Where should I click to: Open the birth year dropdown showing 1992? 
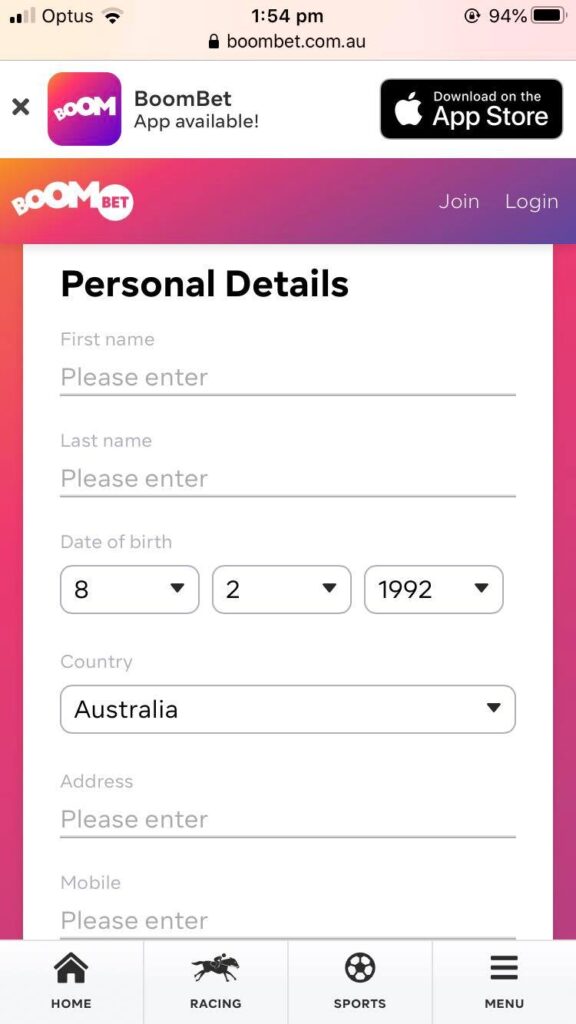coord(433,589)
